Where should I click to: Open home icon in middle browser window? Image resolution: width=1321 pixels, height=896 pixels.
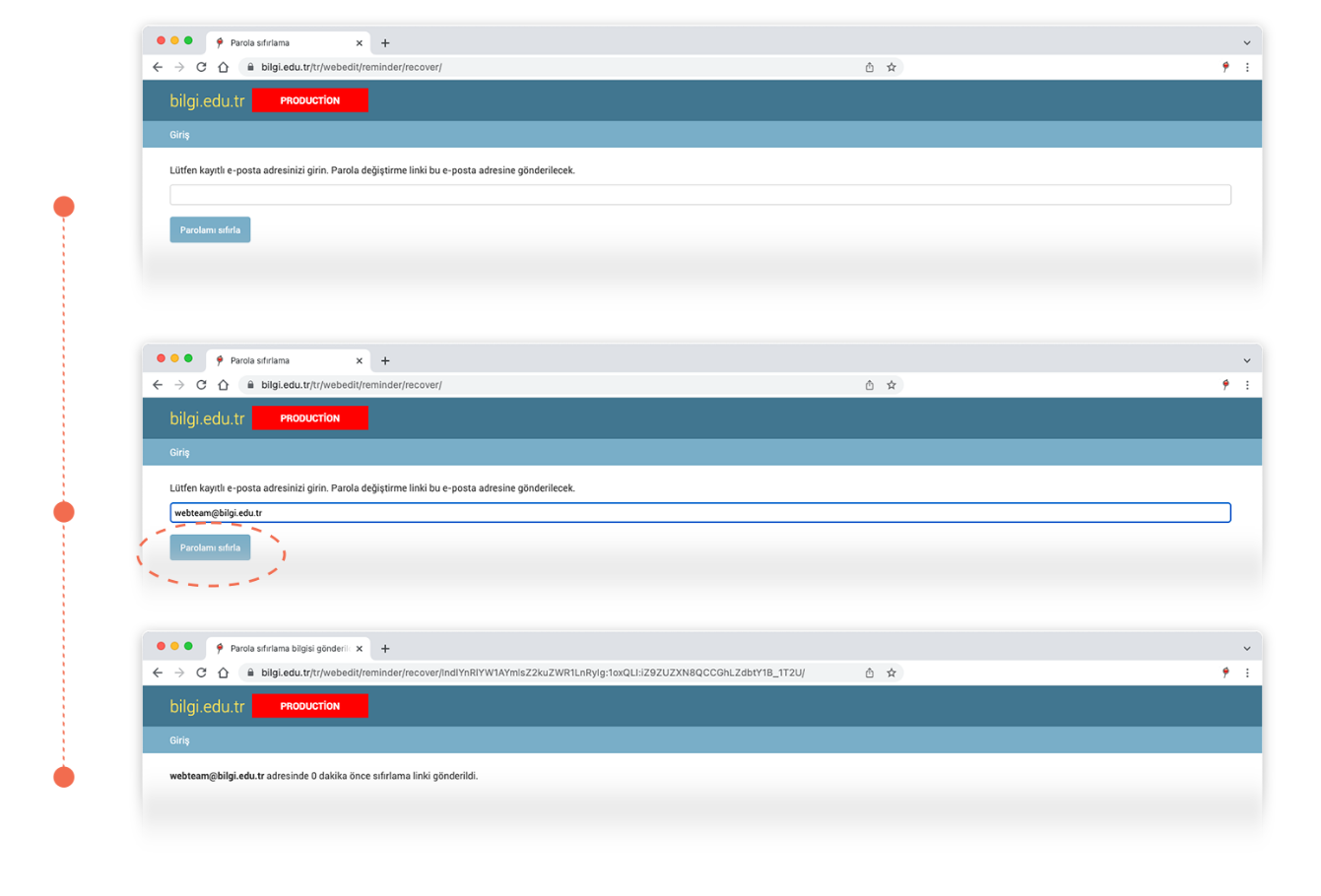click(x=224, y=385)
